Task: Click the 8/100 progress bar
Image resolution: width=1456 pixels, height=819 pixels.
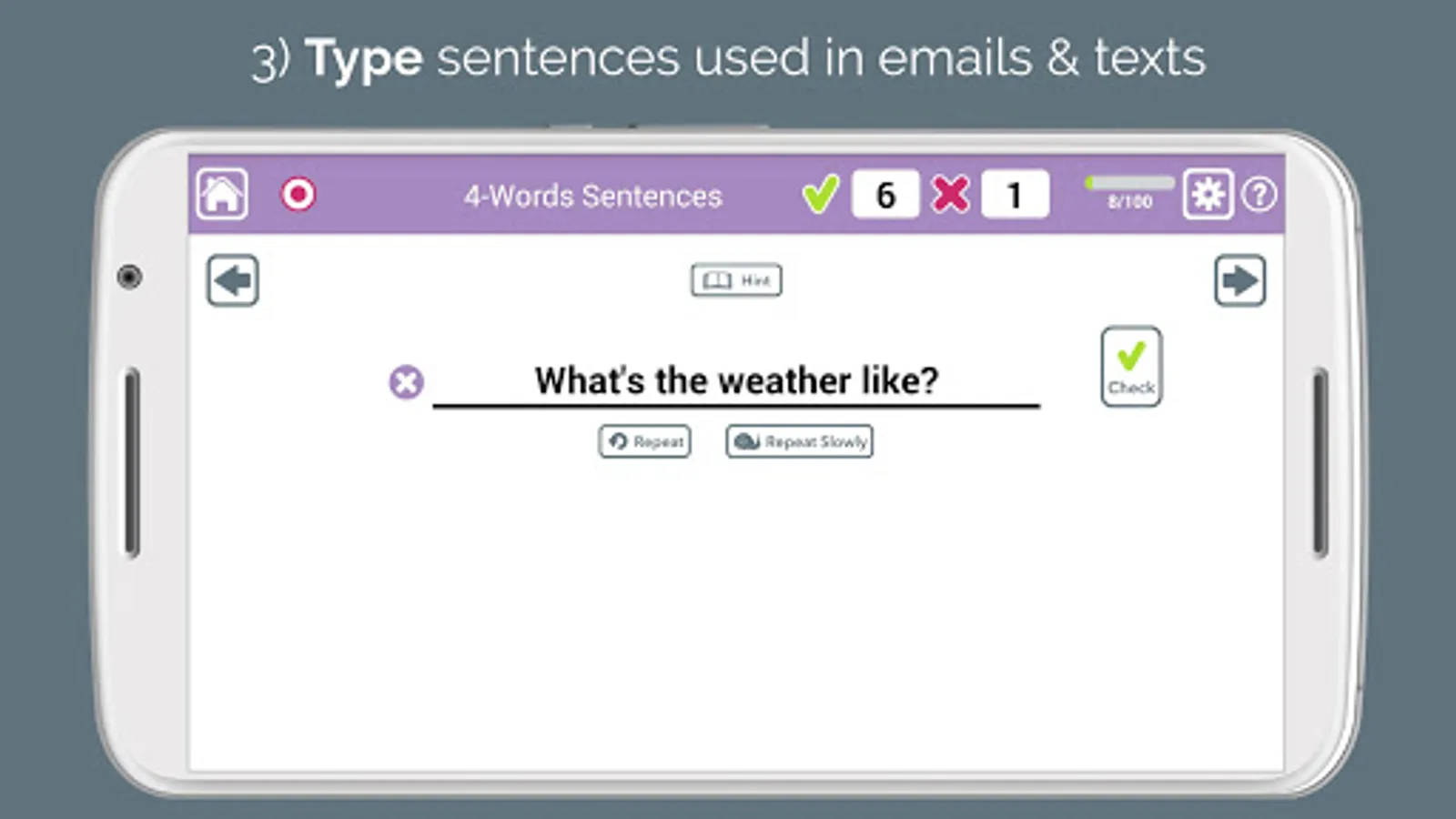Action: [1128, 188]
